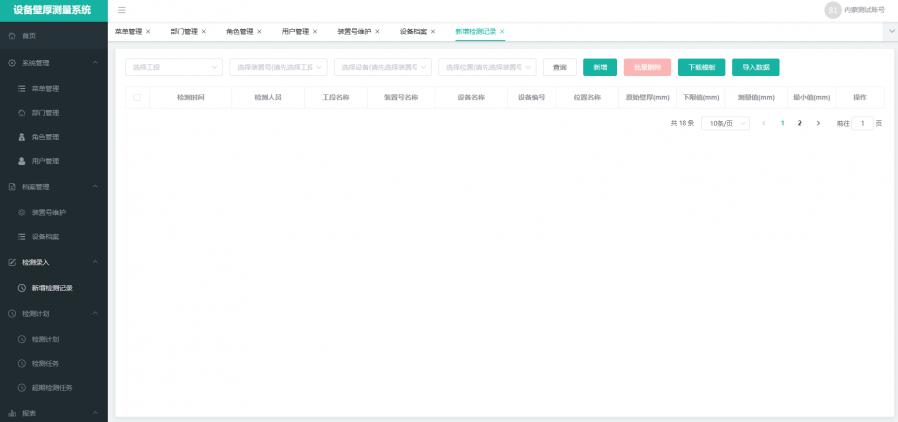Click the user avatar at top right
Screen dimensions: 898x422
point(832,10)
